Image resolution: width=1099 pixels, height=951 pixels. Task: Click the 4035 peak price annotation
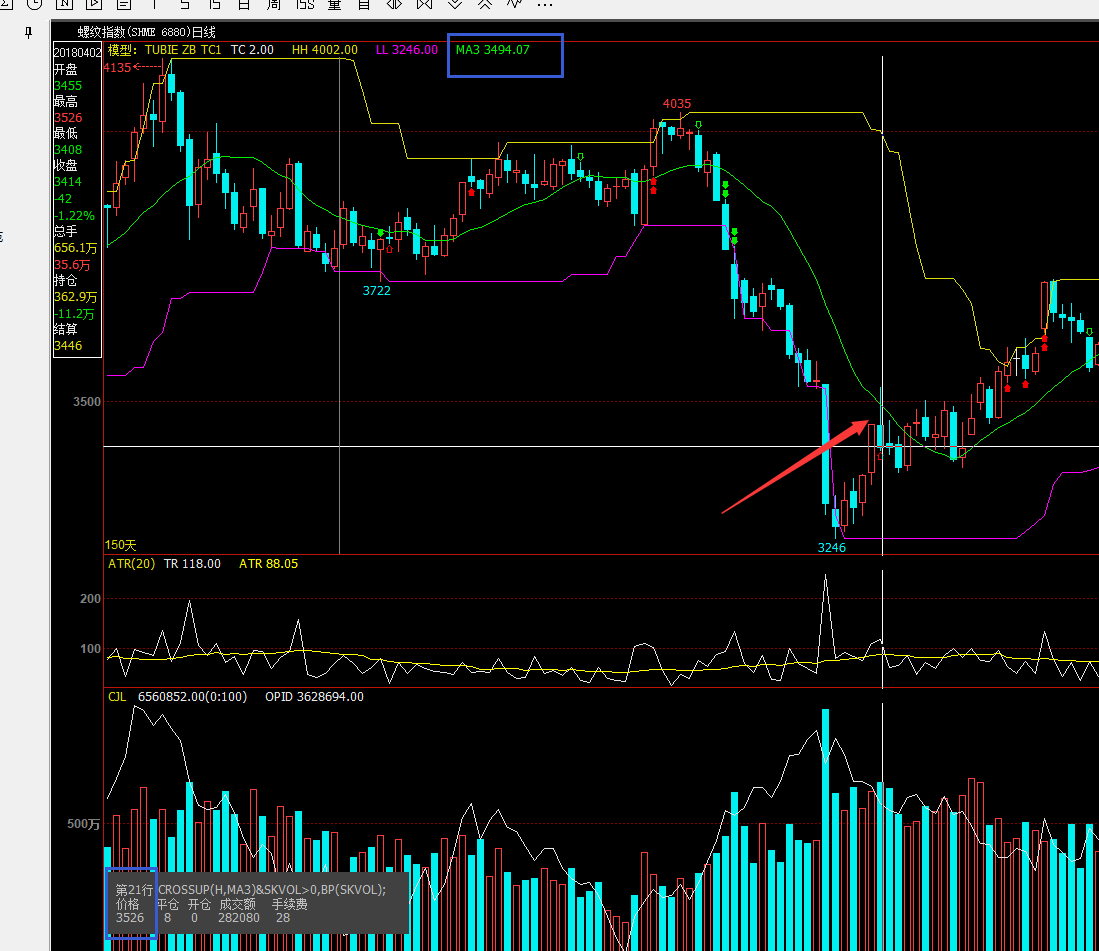677,104
